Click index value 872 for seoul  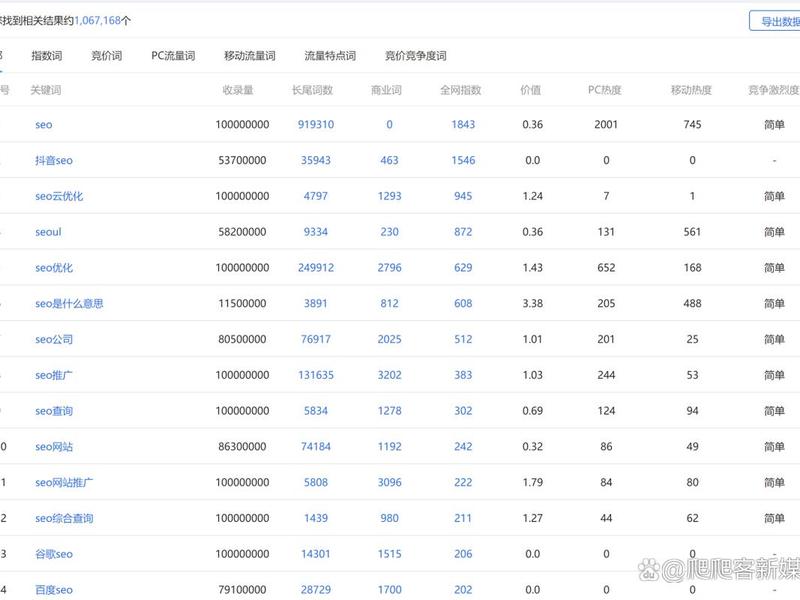463,232
